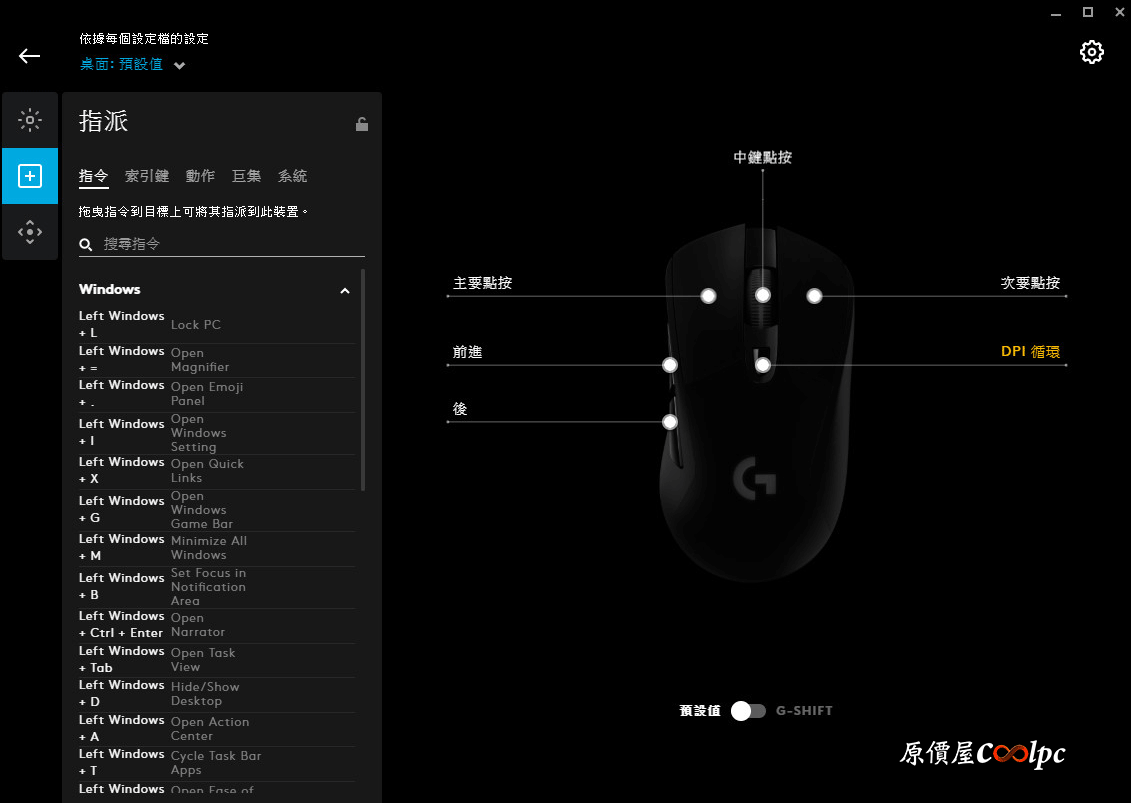1131x803 pixels.
Task: Collapse the Windows command group
Action: point(345,291)
